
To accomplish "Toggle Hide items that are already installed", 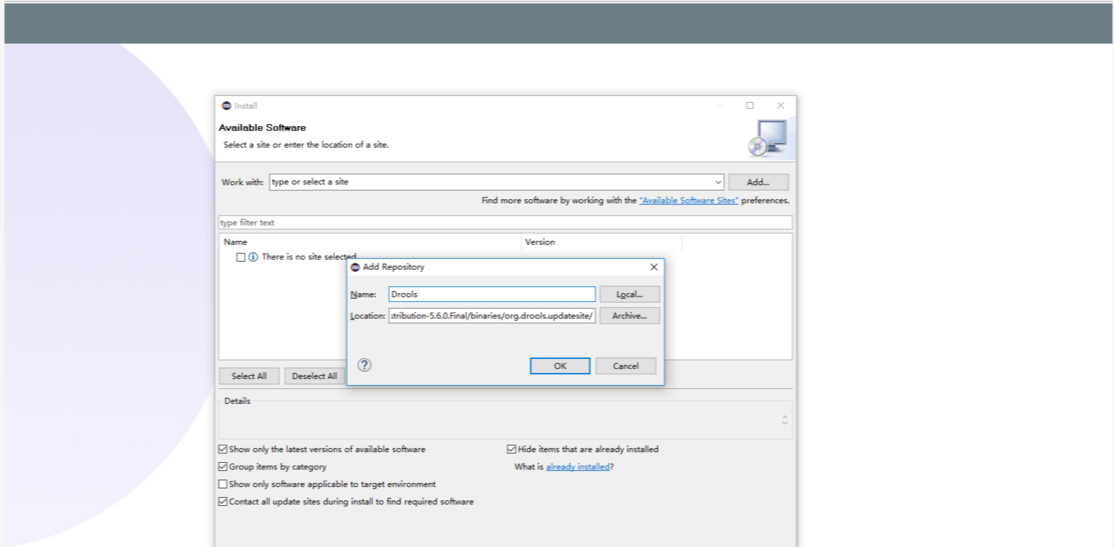I will coord(511,450).
